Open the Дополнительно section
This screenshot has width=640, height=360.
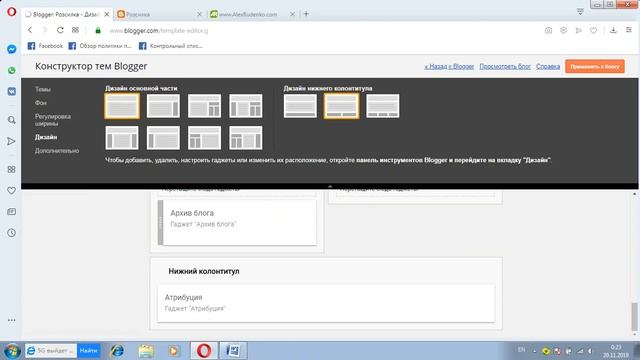point(57,151)
